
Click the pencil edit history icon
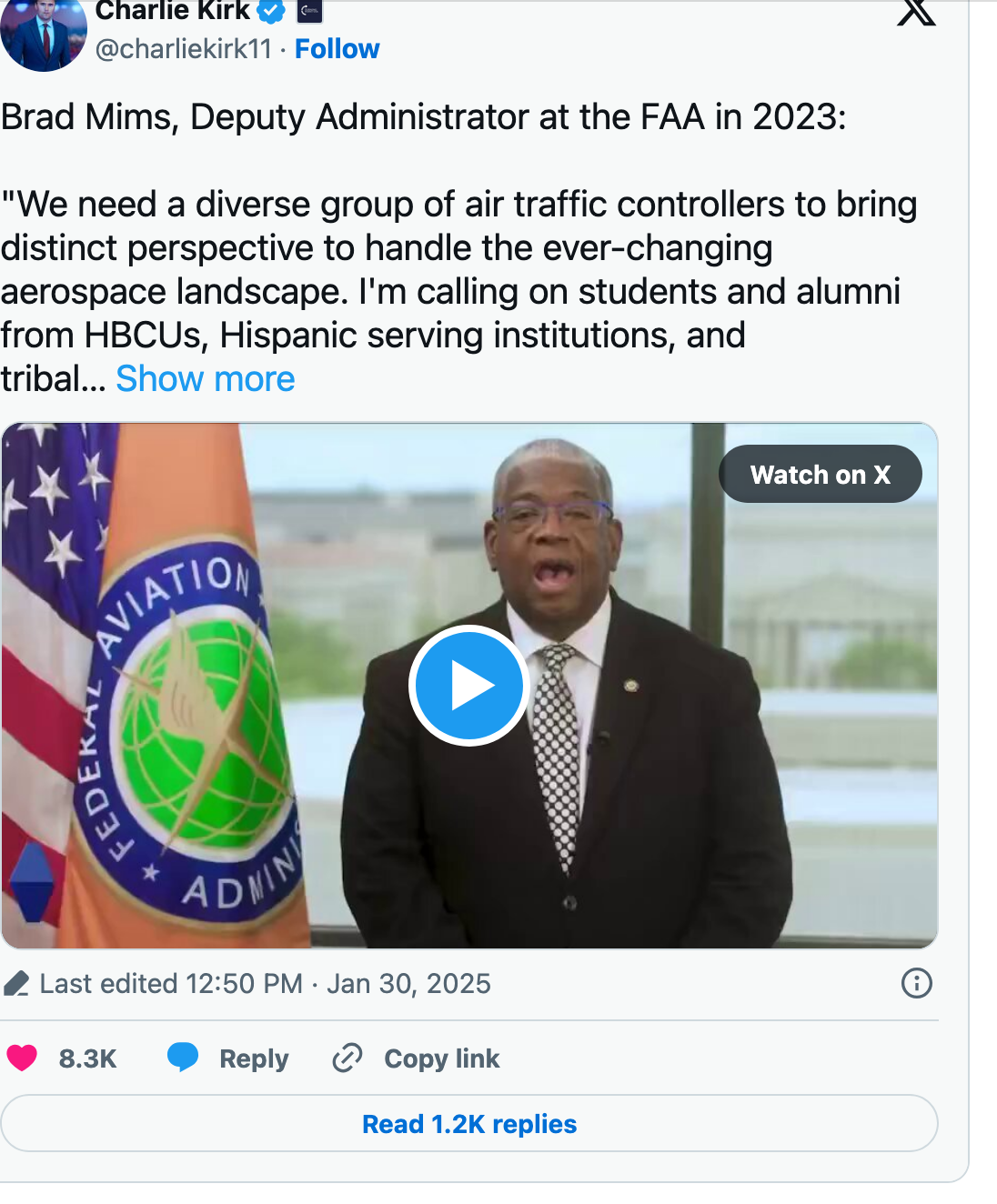coord(16,984)
